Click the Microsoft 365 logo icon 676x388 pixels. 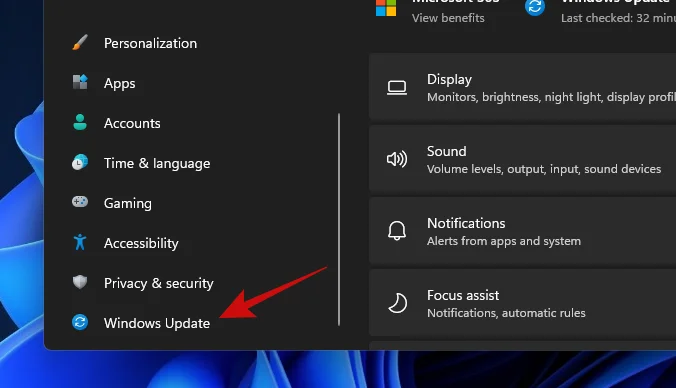tap(386, 8)
